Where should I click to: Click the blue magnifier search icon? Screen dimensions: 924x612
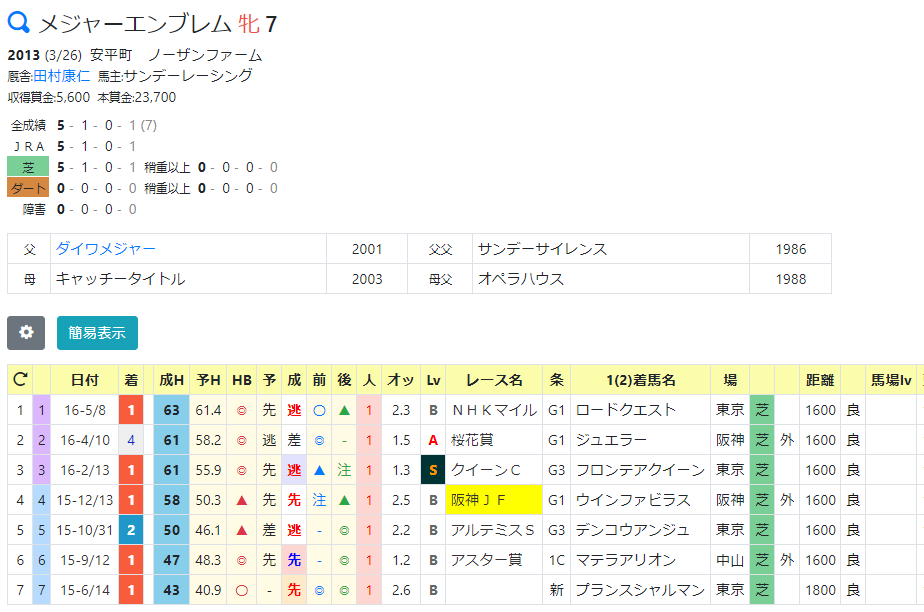pyautogui.click(x=18, y=22)
